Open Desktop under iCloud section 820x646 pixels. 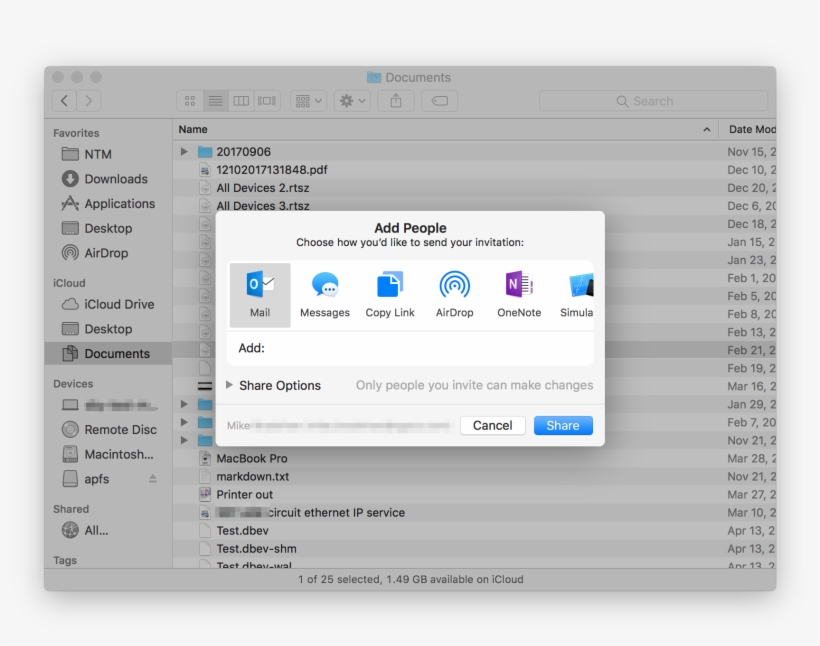[x=108, y=328]
